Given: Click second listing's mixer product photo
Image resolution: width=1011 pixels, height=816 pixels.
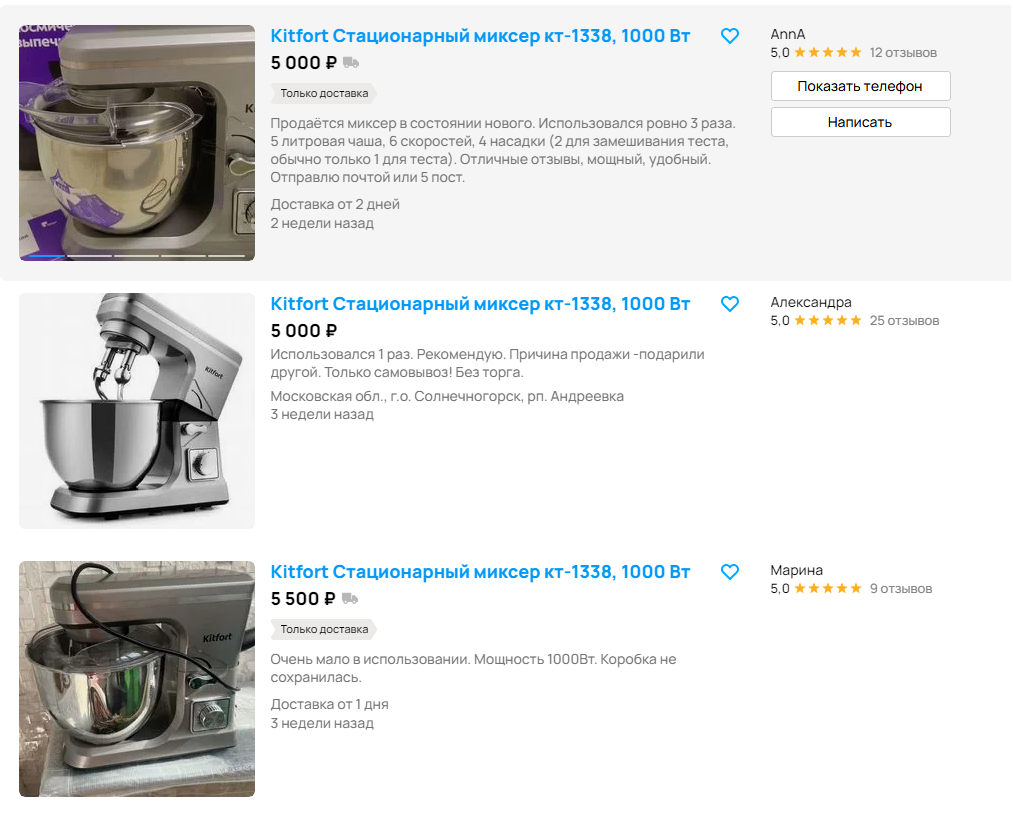Looking at the screenshot, I should 137,411.
